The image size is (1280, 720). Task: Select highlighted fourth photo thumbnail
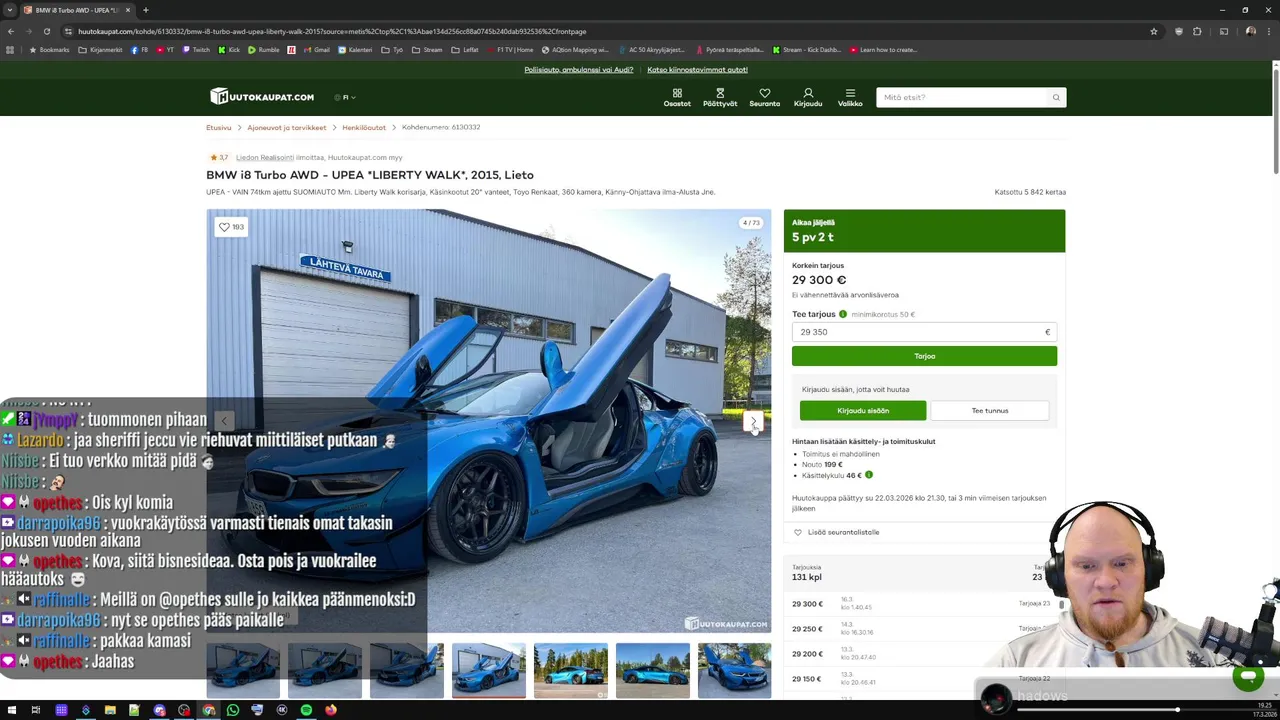click(x=489, y=670)
